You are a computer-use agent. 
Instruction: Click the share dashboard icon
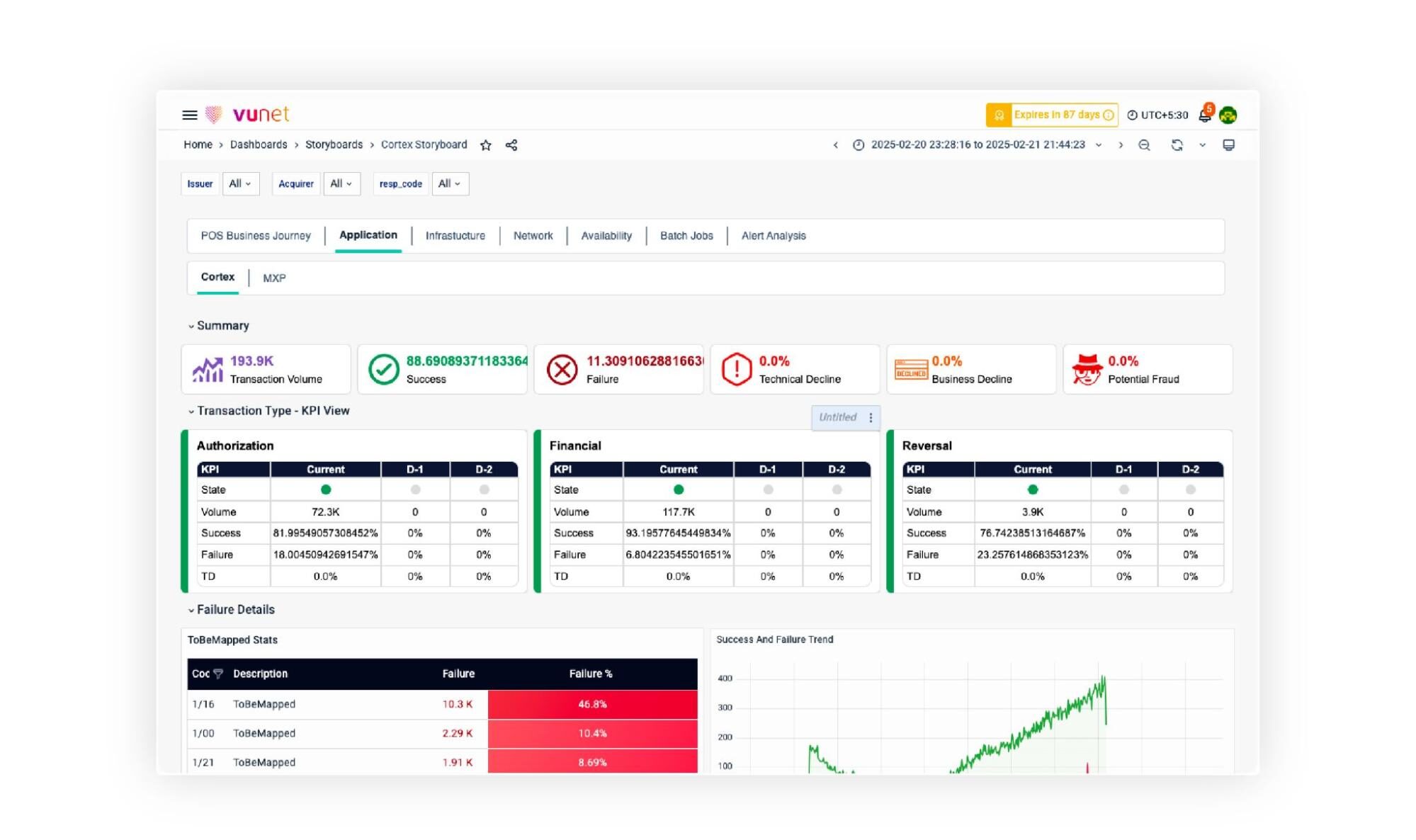point(511,145)
